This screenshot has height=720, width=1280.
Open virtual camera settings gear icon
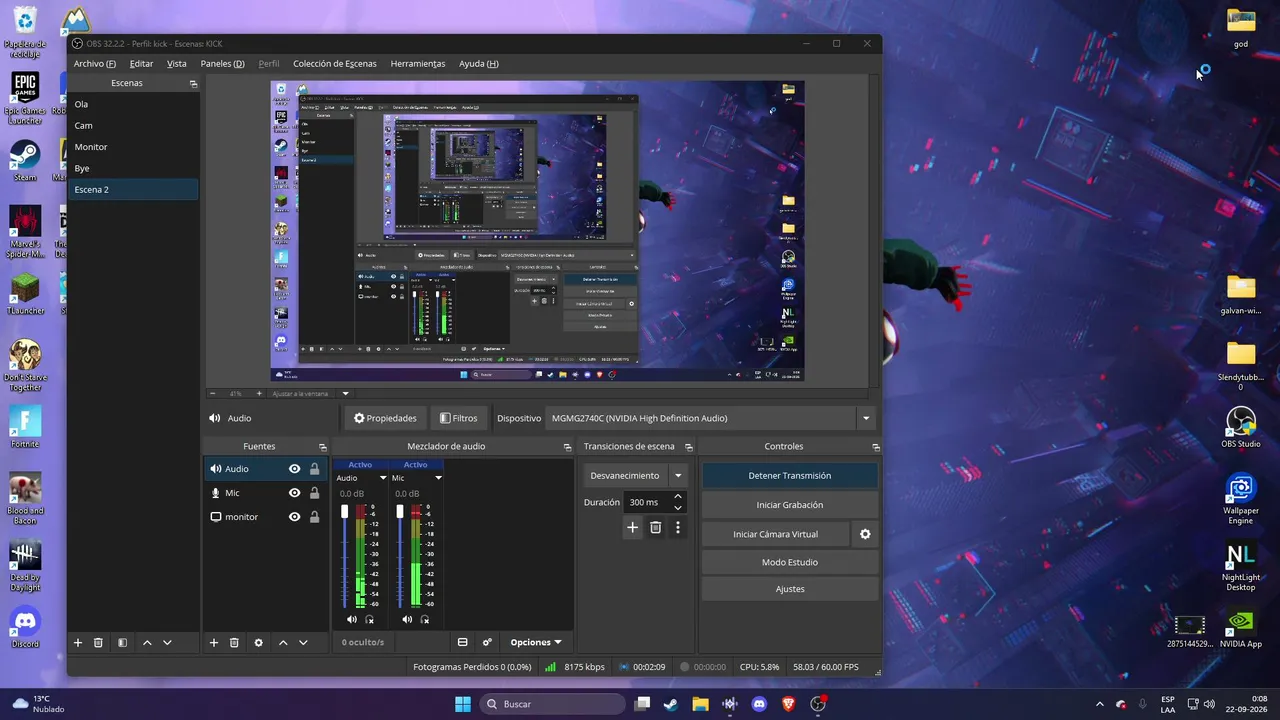pyautogui.click(x=865, y=534)
